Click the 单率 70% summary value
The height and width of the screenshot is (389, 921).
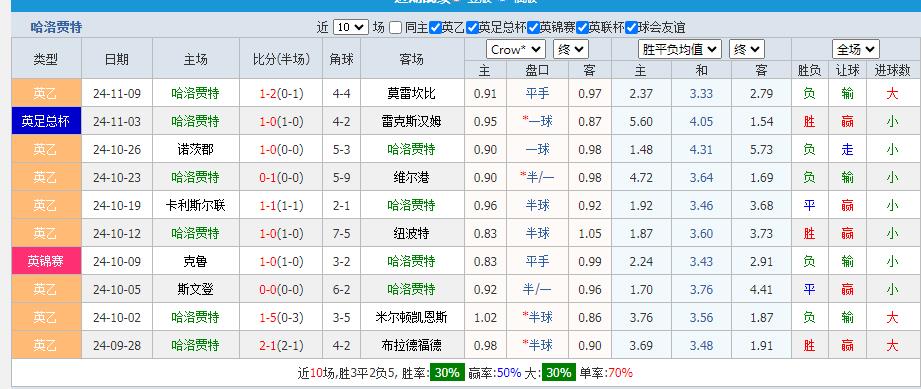click(x=620, y=372)
